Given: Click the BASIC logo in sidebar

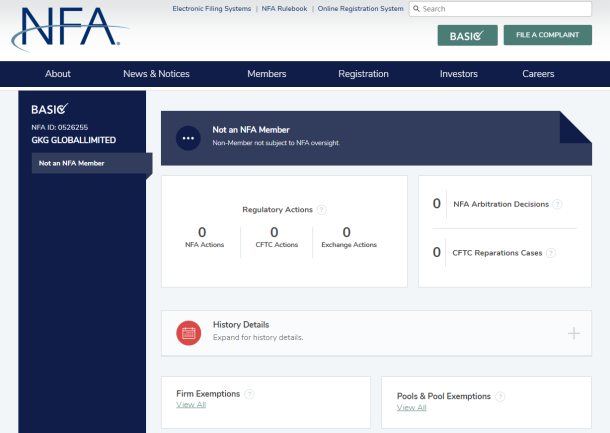Looking at the screenshot, I should [50, 109].
